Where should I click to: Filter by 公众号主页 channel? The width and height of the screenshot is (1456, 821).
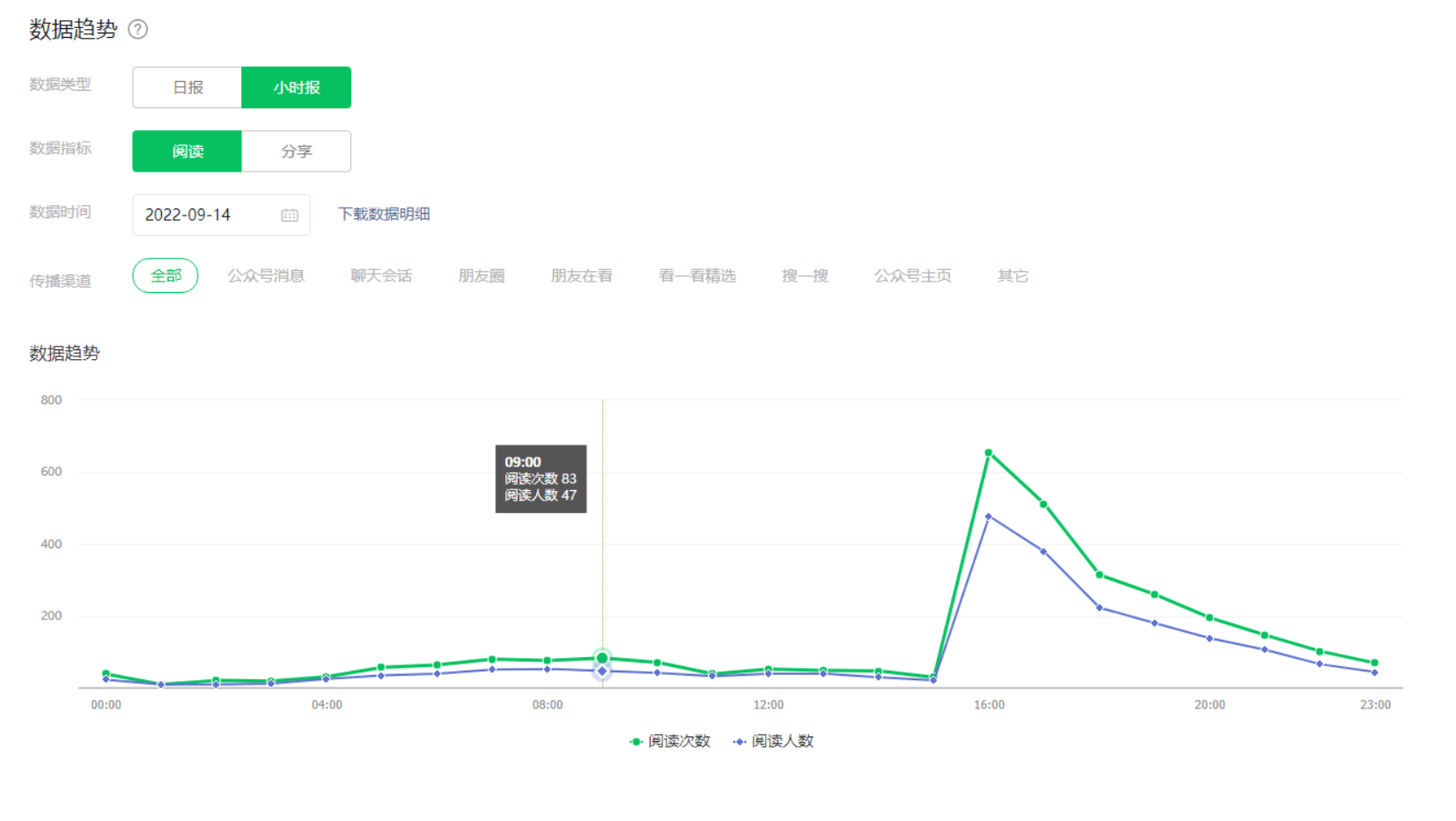[x=913, y=275]
